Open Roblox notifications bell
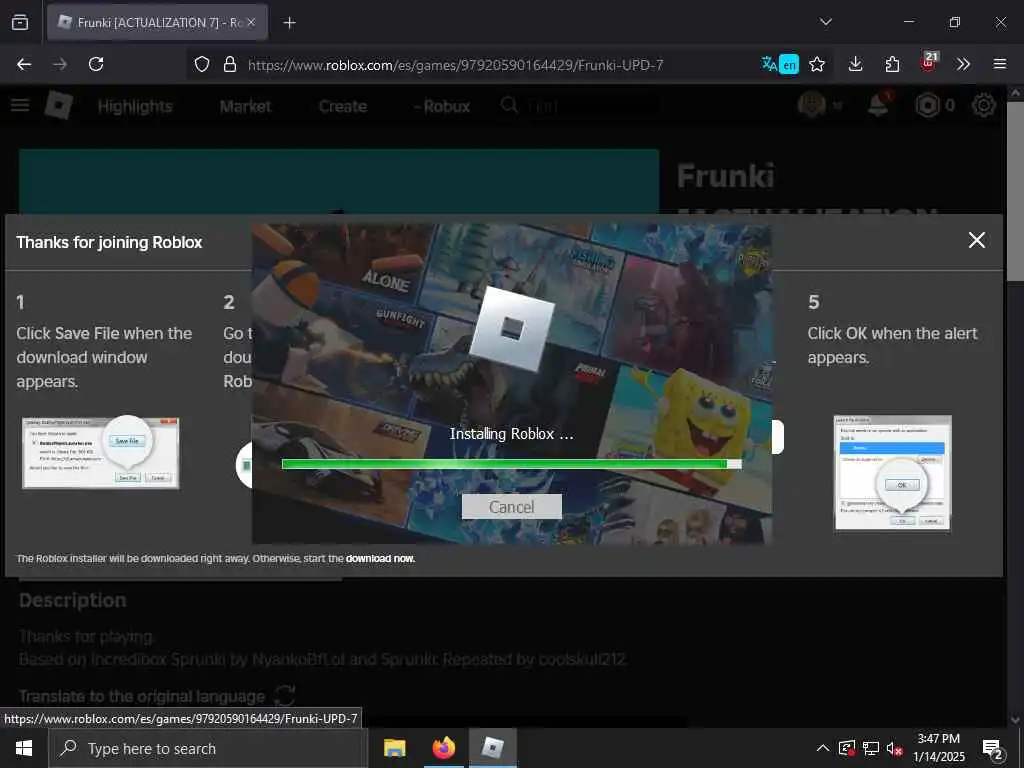The height and width of the screenshot is (768, 1024). pos(878,104)
